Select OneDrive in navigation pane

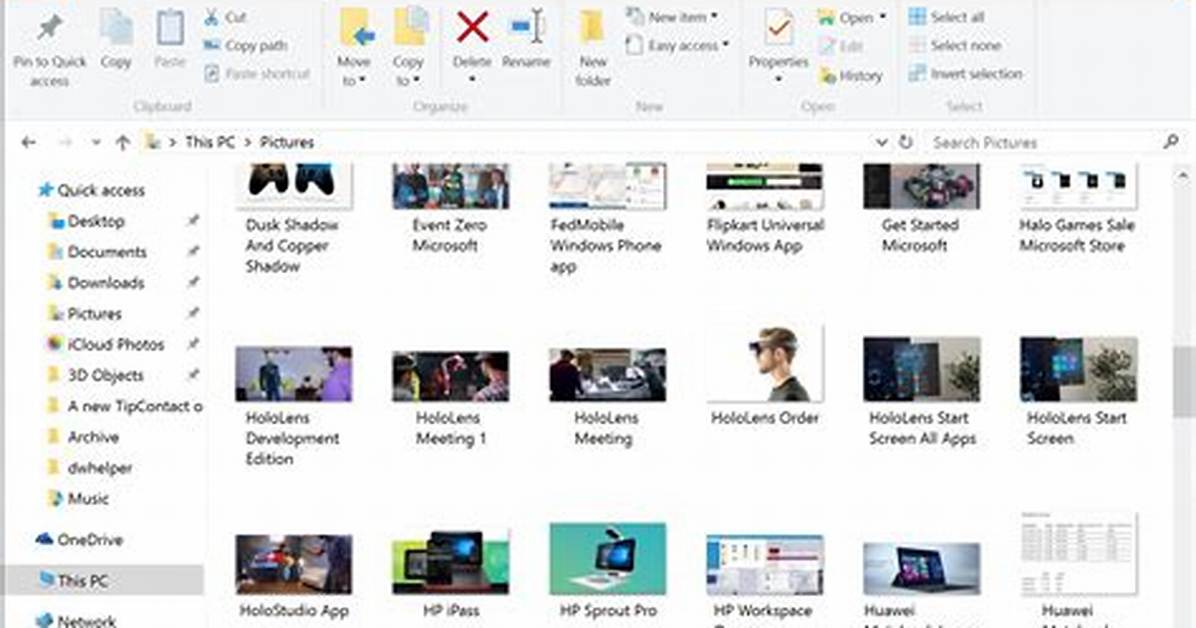point(79,539)
